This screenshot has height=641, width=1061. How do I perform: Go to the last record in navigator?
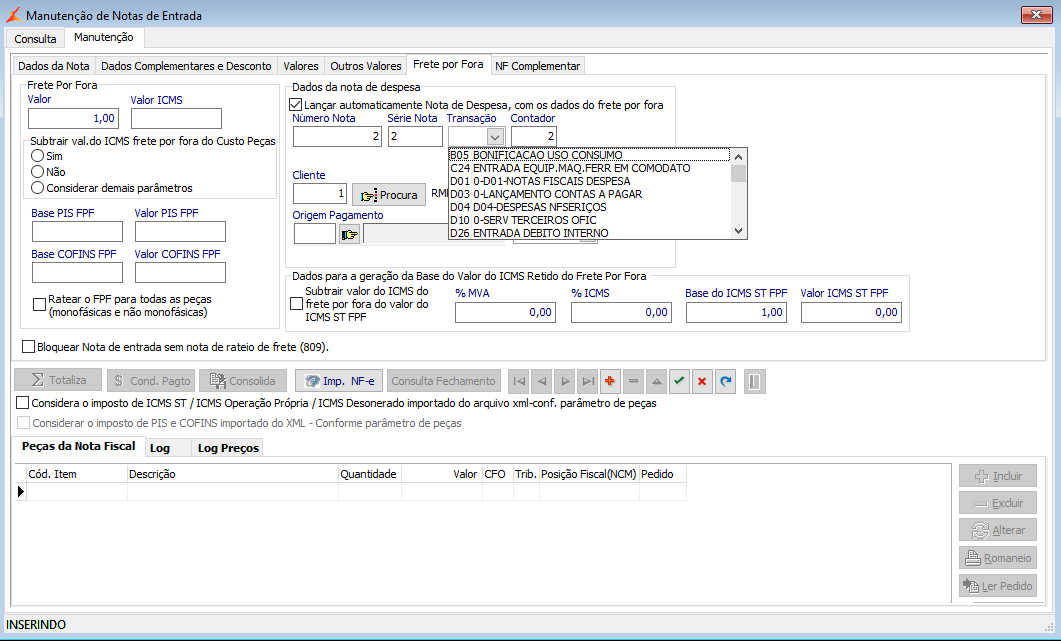587,381
